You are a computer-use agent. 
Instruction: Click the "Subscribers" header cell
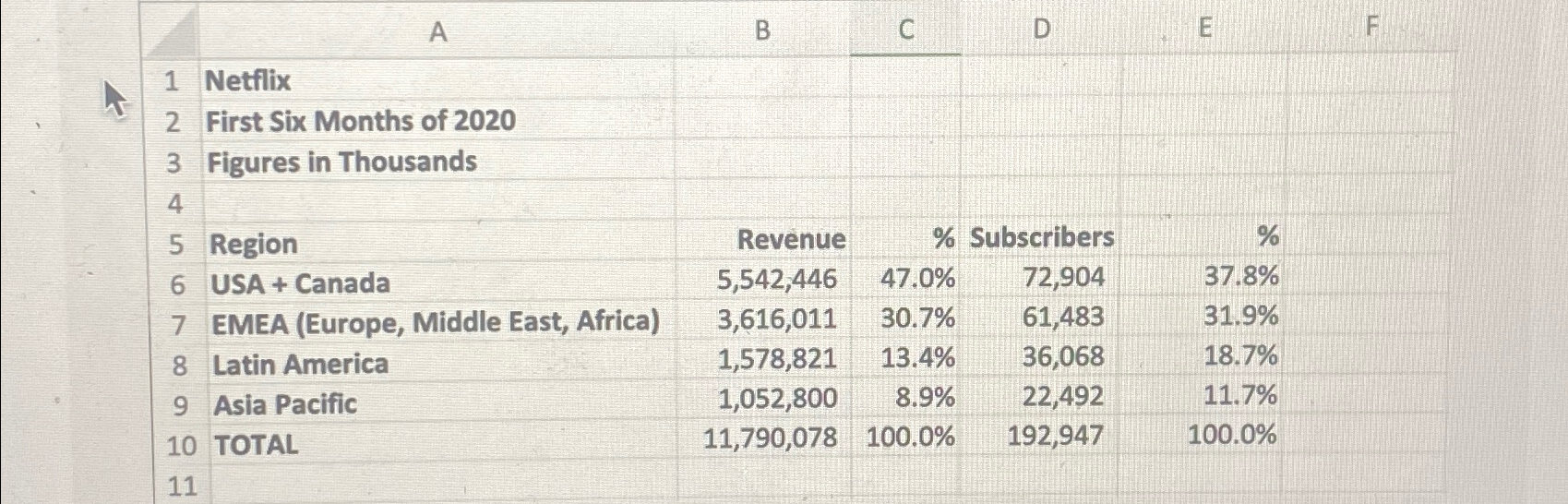1041,238
